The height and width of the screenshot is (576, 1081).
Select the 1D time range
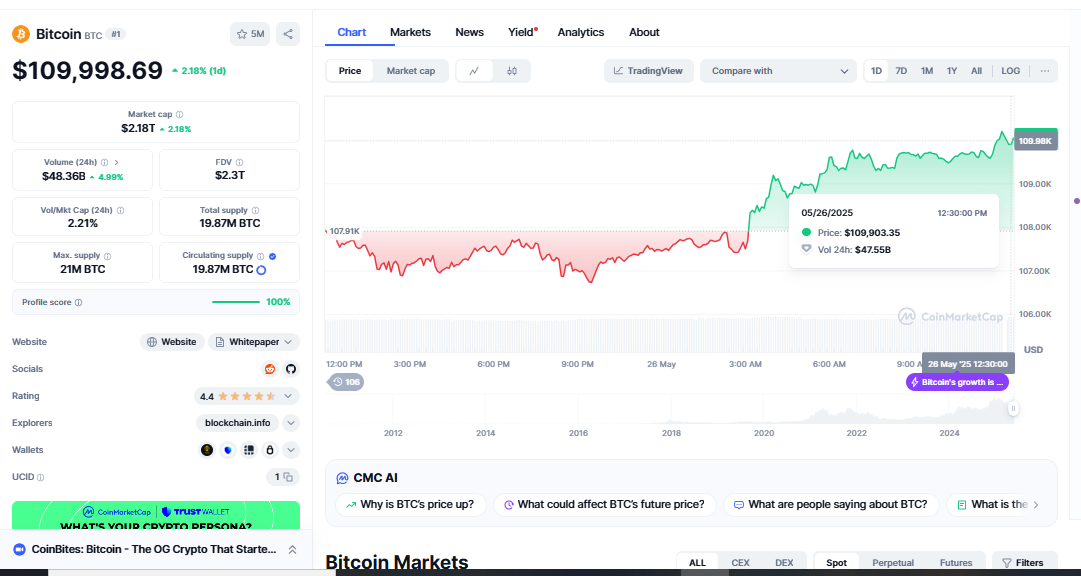[876, 71]
